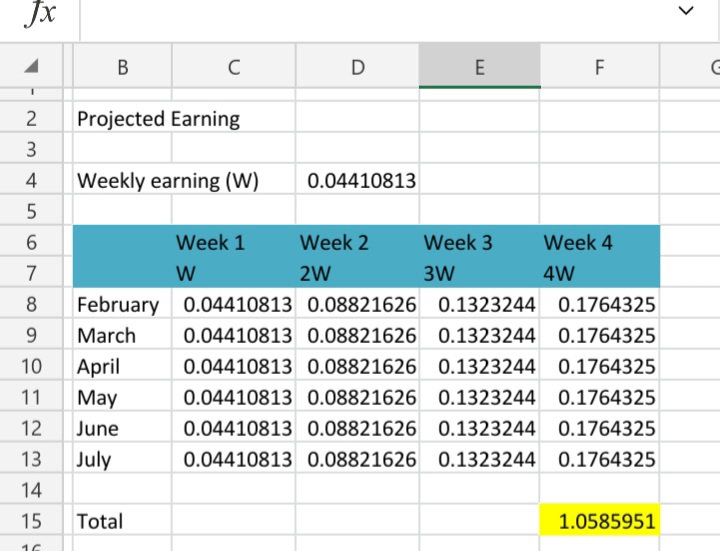Click the '3W' cell under Week 3

tap(479, 273)
